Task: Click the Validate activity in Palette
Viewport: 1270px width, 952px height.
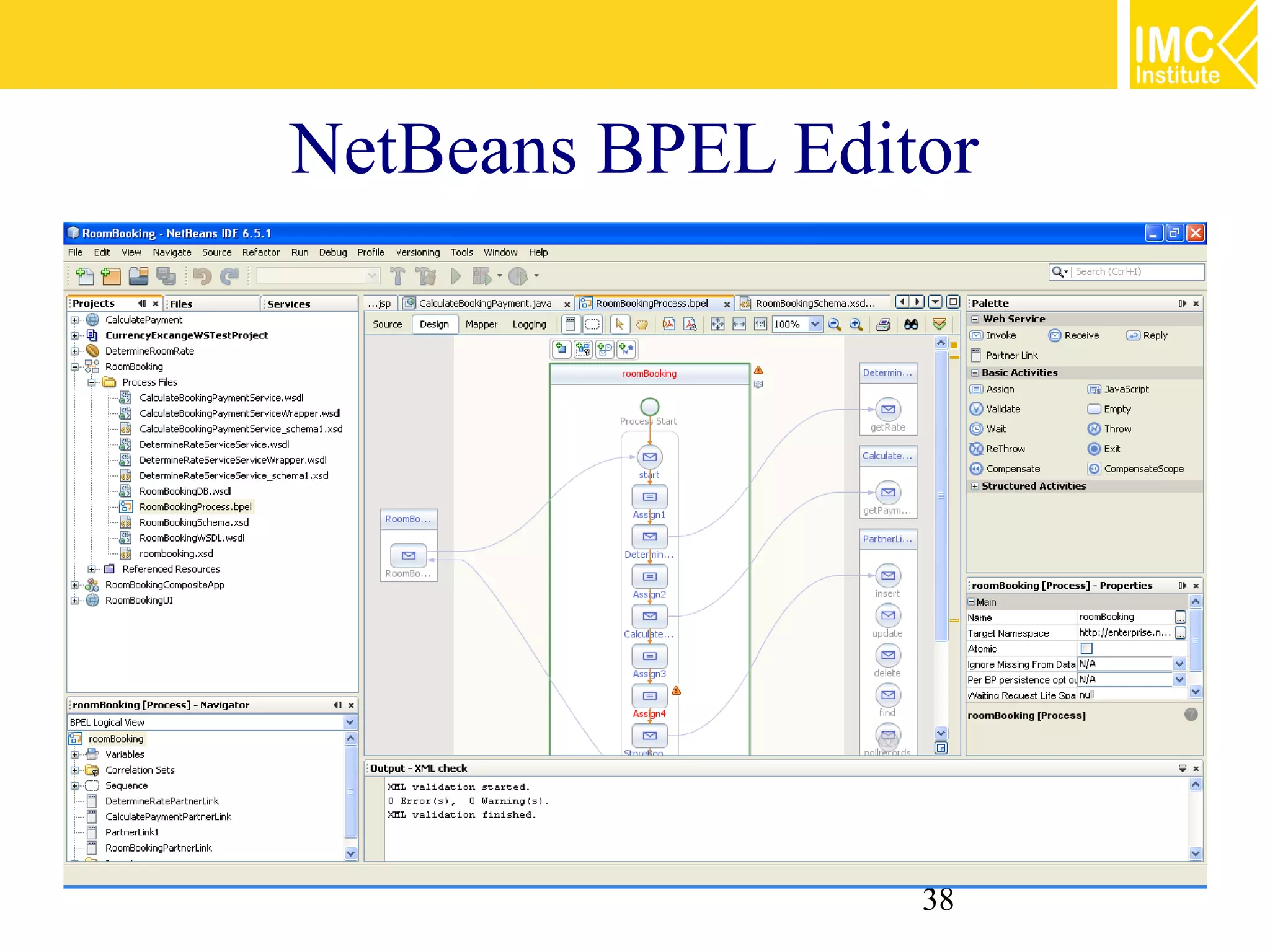Action: click(995, 409)
